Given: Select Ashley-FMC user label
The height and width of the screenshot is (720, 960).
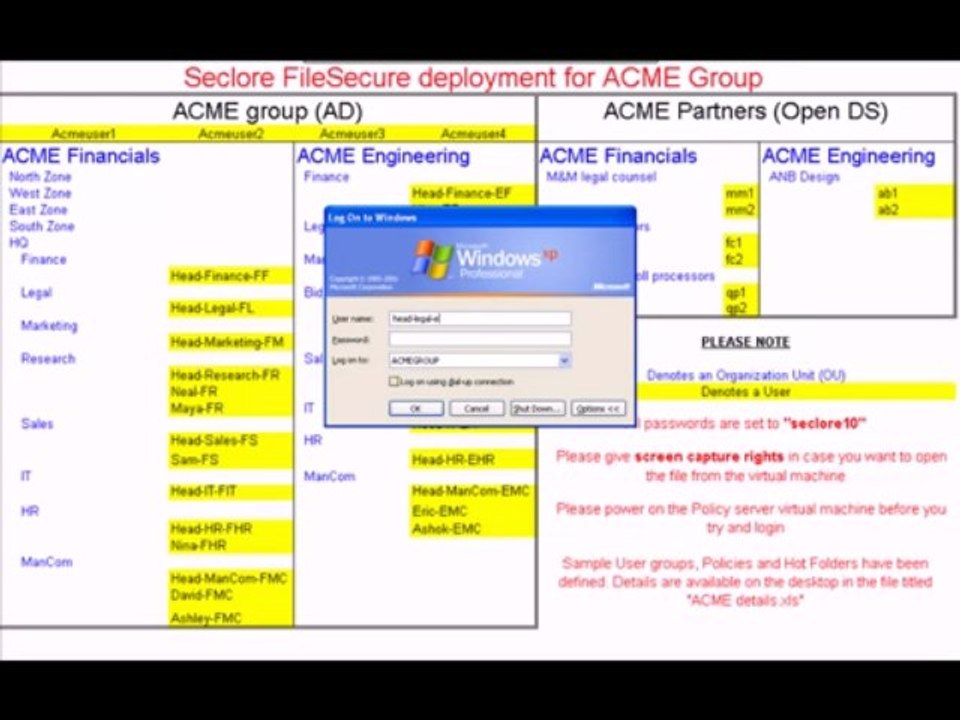Looking at the screenshot, I should [206, 618].
